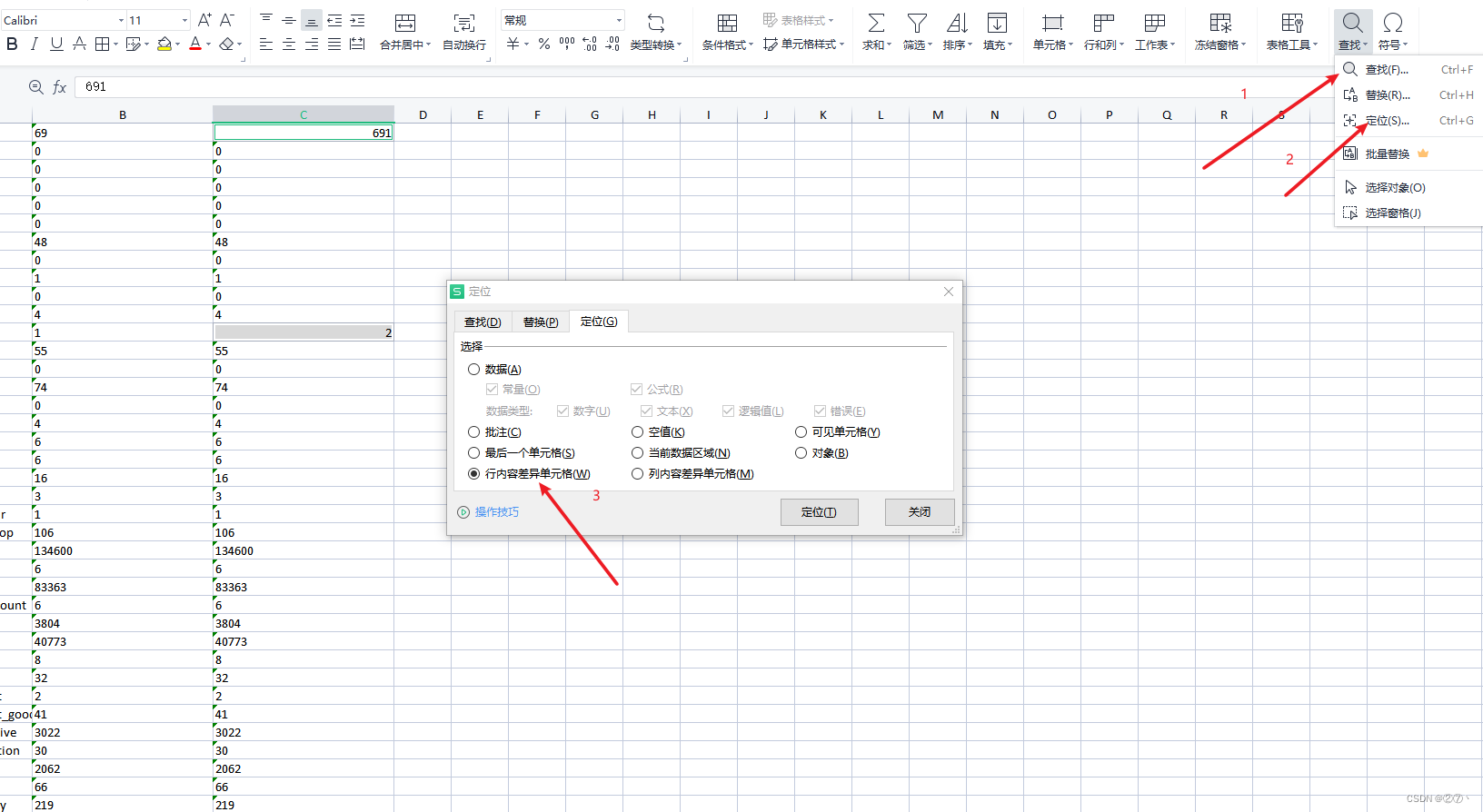This screenshot has height=812, width=1483.
Task: Click the fill color bucket icon
Action: click(164, 44)
